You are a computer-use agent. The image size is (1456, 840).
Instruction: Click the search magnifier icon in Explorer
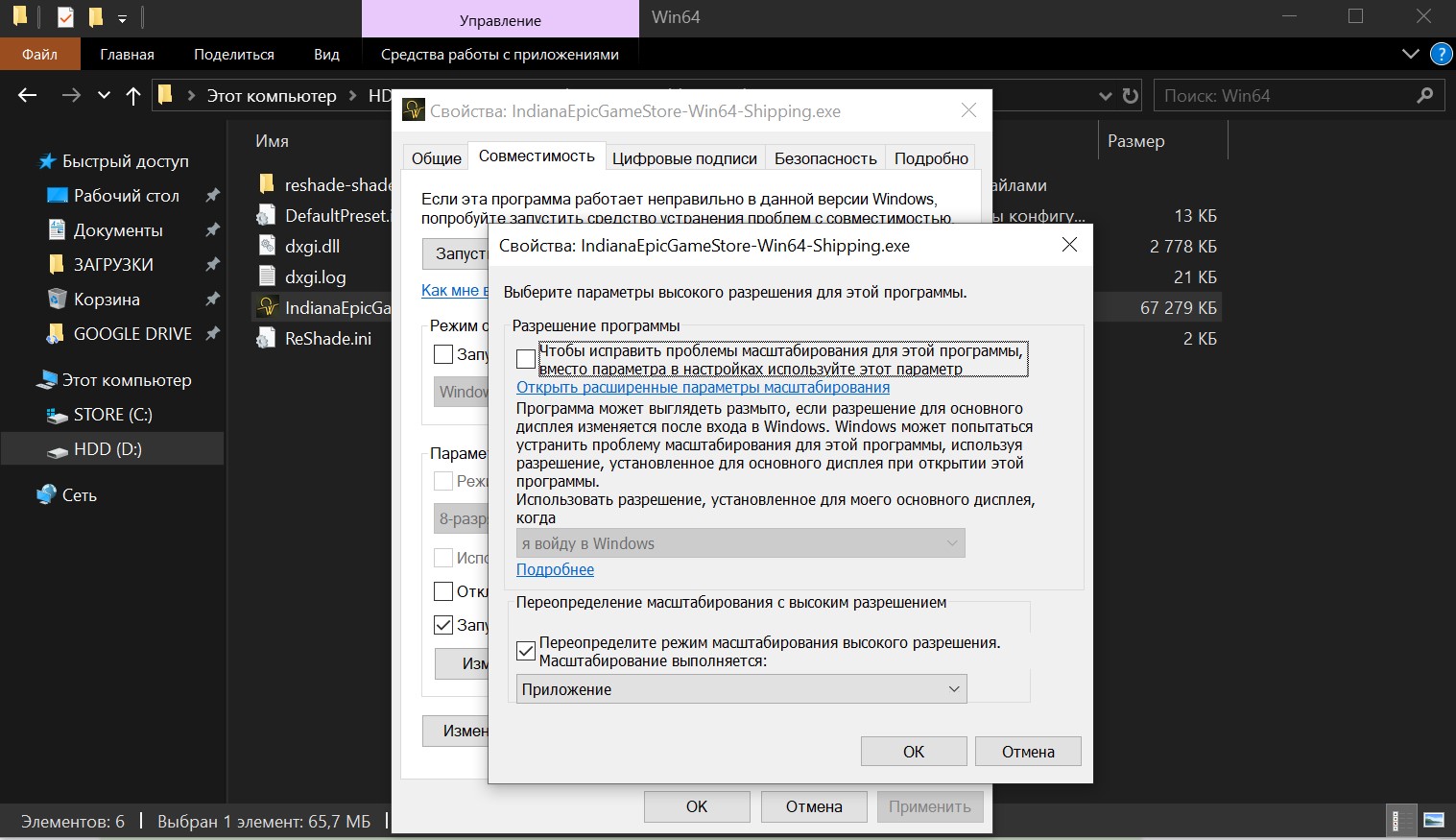click(1425, 95)
